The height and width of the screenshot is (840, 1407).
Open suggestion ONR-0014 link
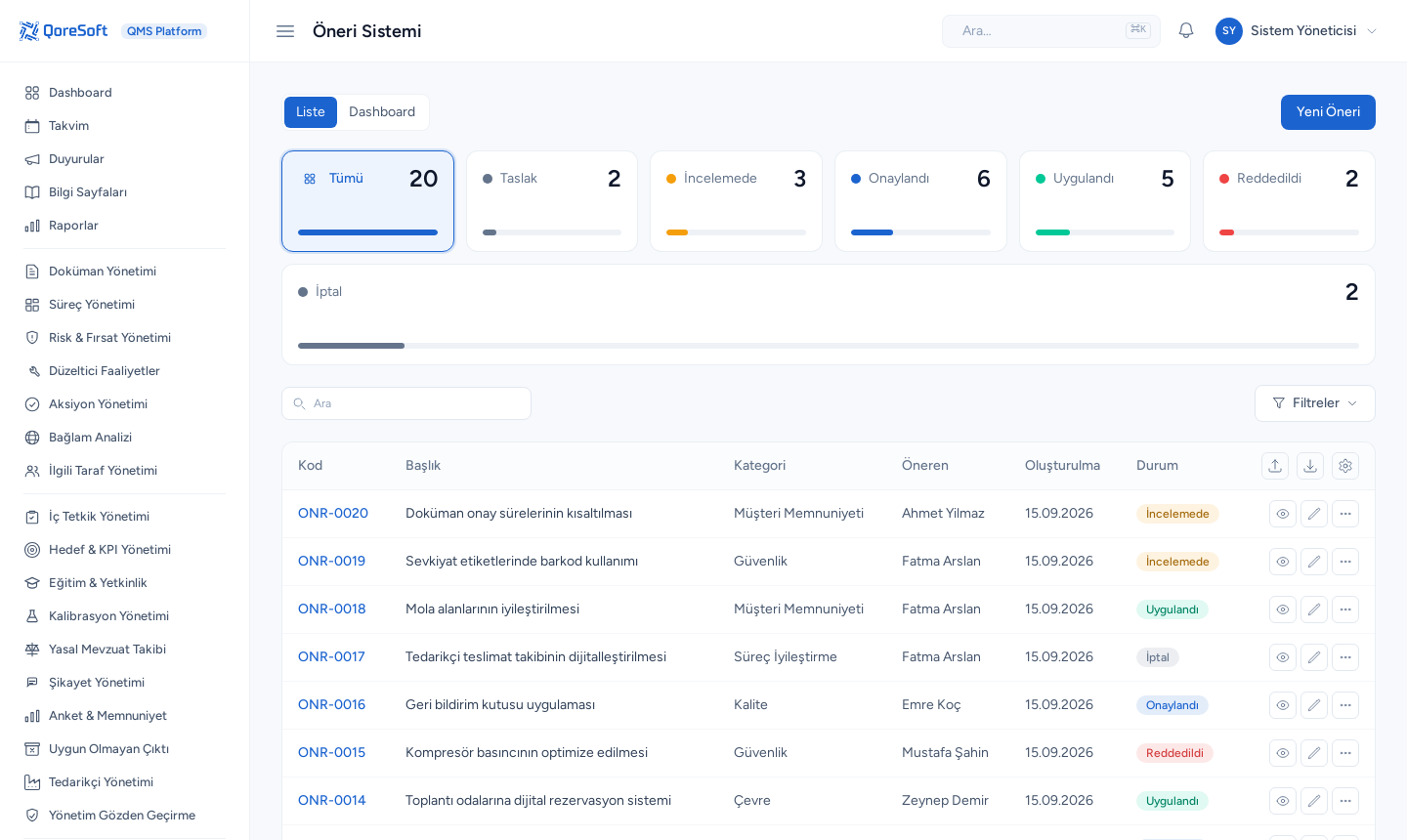click(x=332, y=801)
